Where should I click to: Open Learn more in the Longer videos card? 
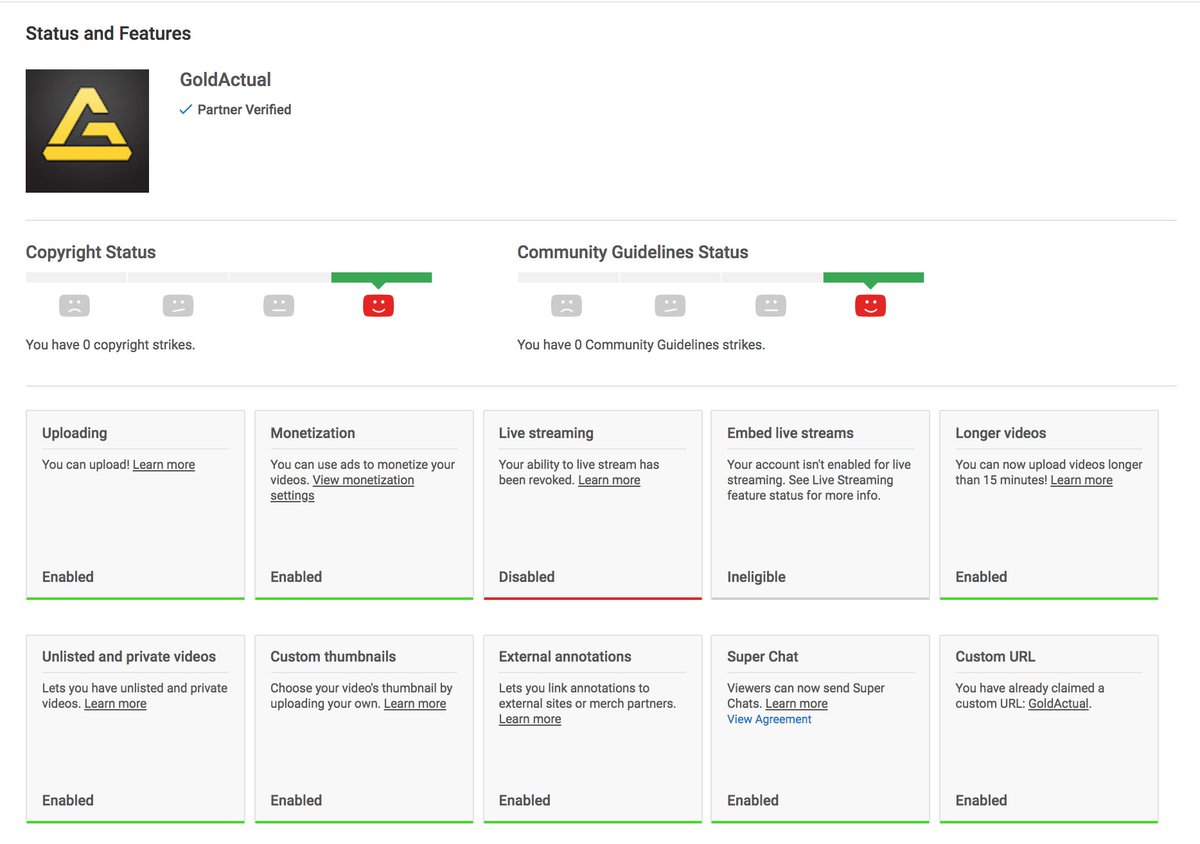pos(1081,481)
